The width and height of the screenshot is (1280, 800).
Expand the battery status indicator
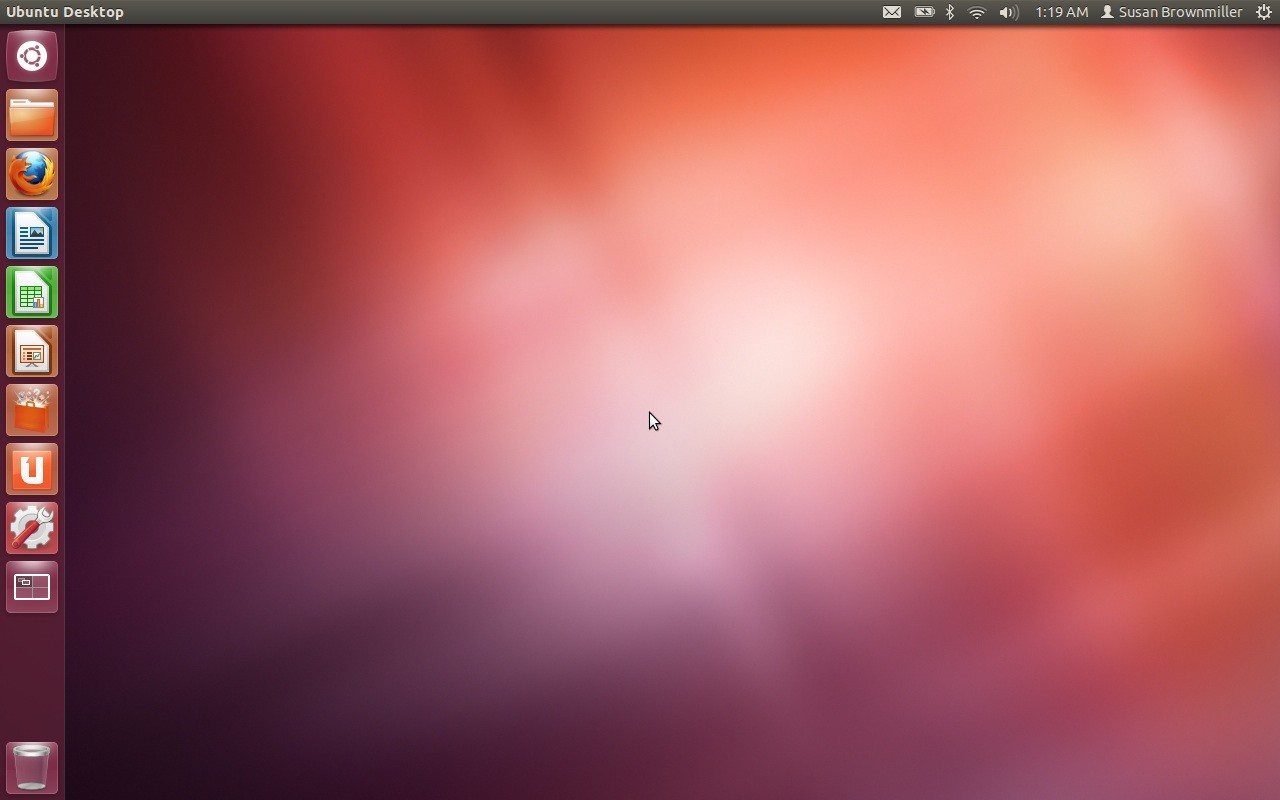point(924,12)
